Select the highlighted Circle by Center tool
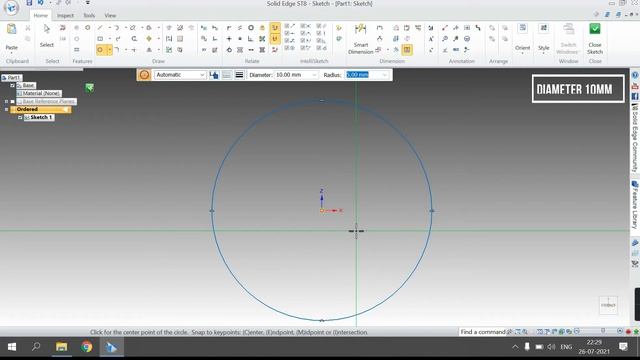 click(x=100, y=50)
